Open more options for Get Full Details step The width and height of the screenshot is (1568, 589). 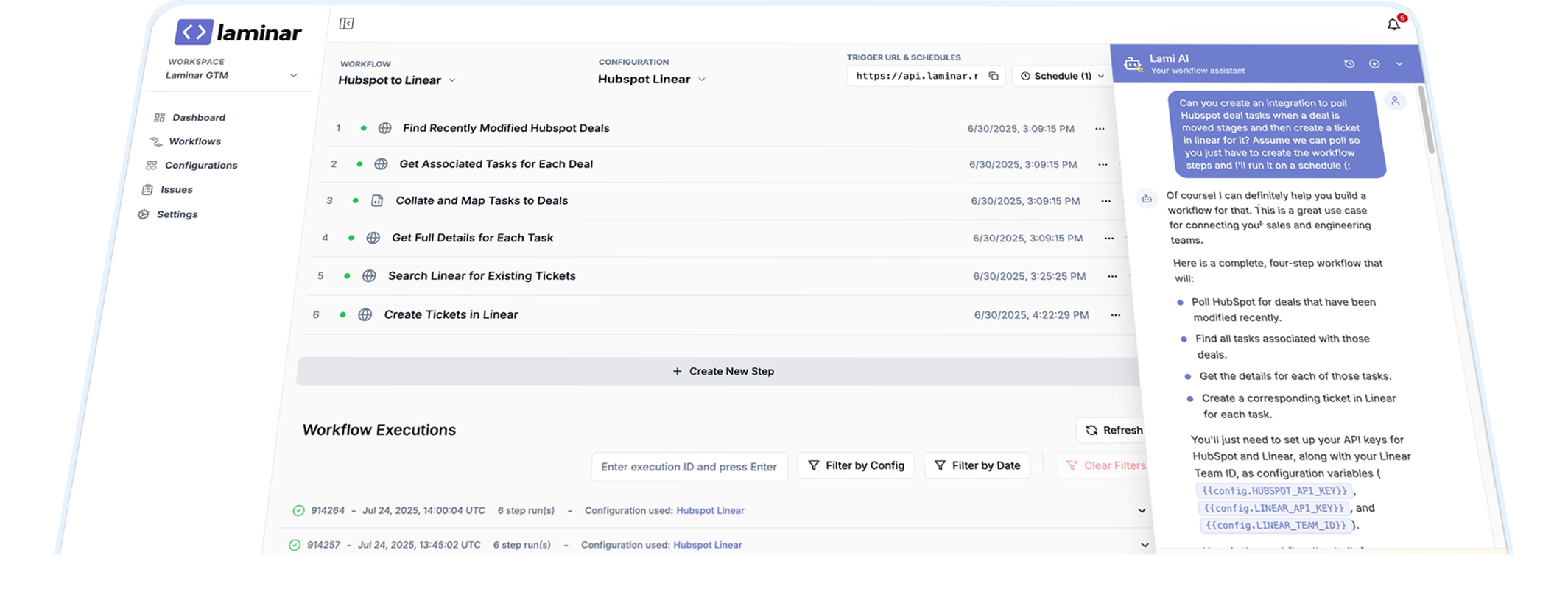pyautogui.click(x=1109, y=239)
